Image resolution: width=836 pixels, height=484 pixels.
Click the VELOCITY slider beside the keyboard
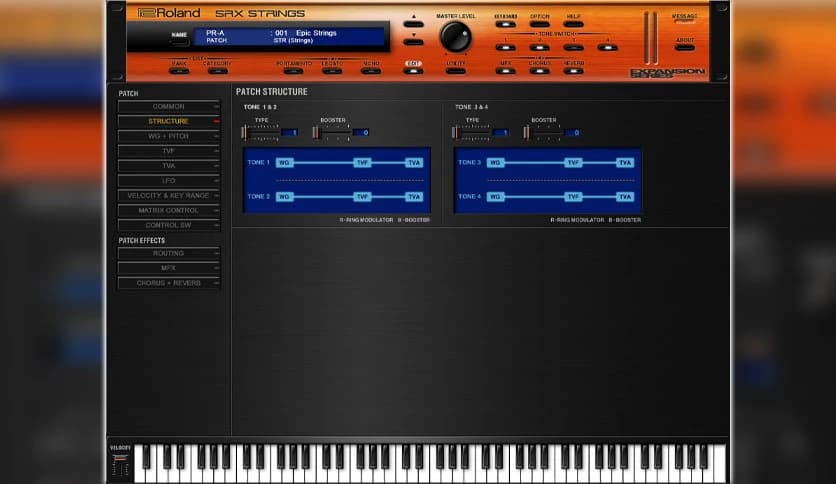pyautogui.click(x=120, y=464)
